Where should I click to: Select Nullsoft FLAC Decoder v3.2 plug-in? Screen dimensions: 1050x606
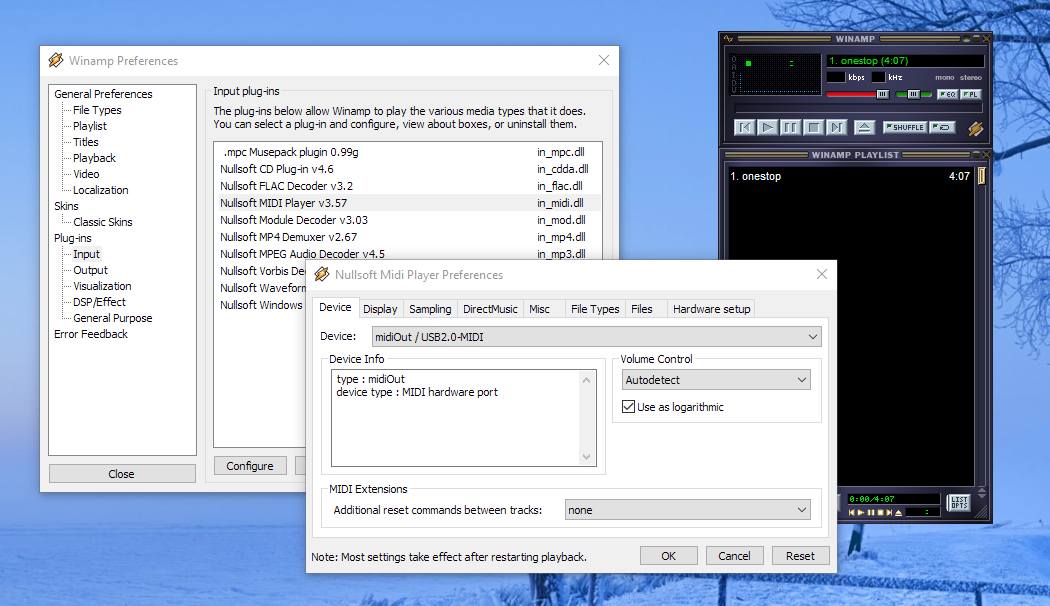(408, 186)
